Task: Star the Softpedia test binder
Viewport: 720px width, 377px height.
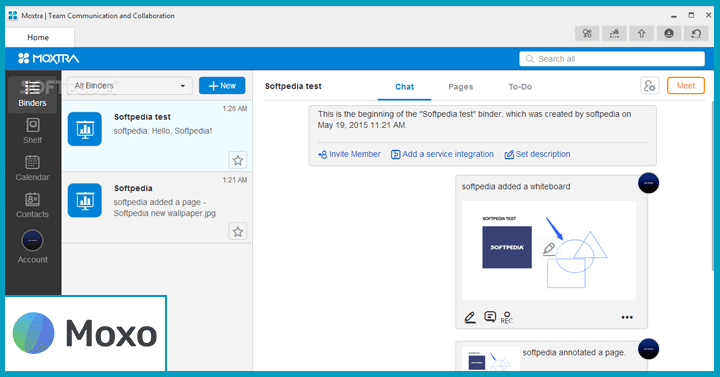Action: (x=237, y=160)
